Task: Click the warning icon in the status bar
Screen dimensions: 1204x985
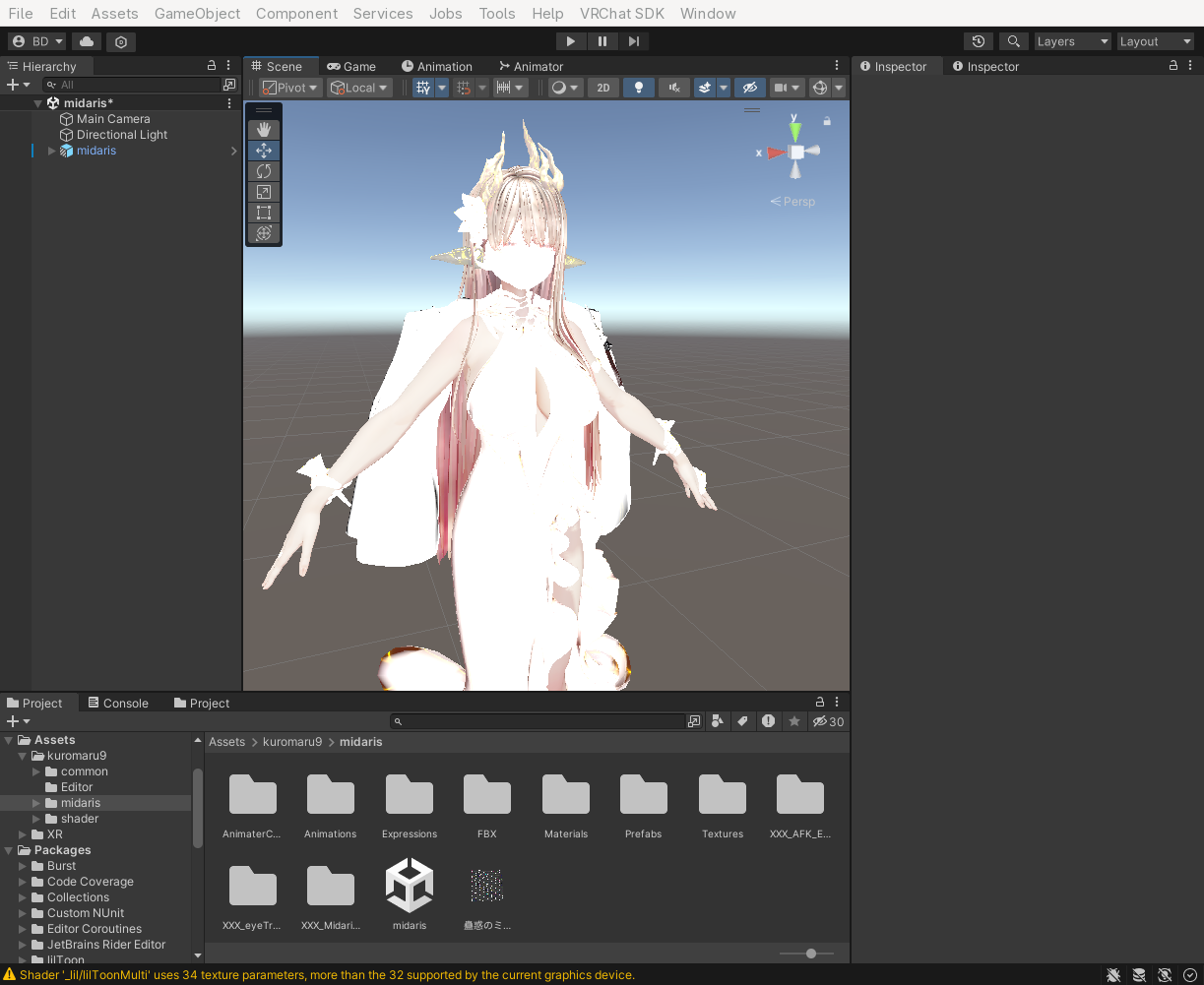Action: pyautogui.click(x=10, y=975)
